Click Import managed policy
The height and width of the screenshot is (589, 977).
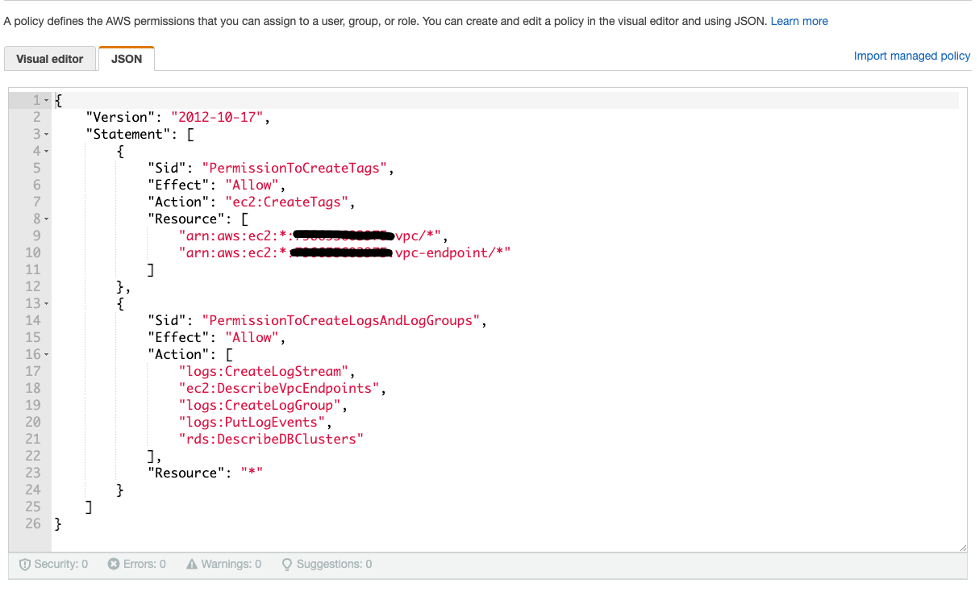coord(911,55)
